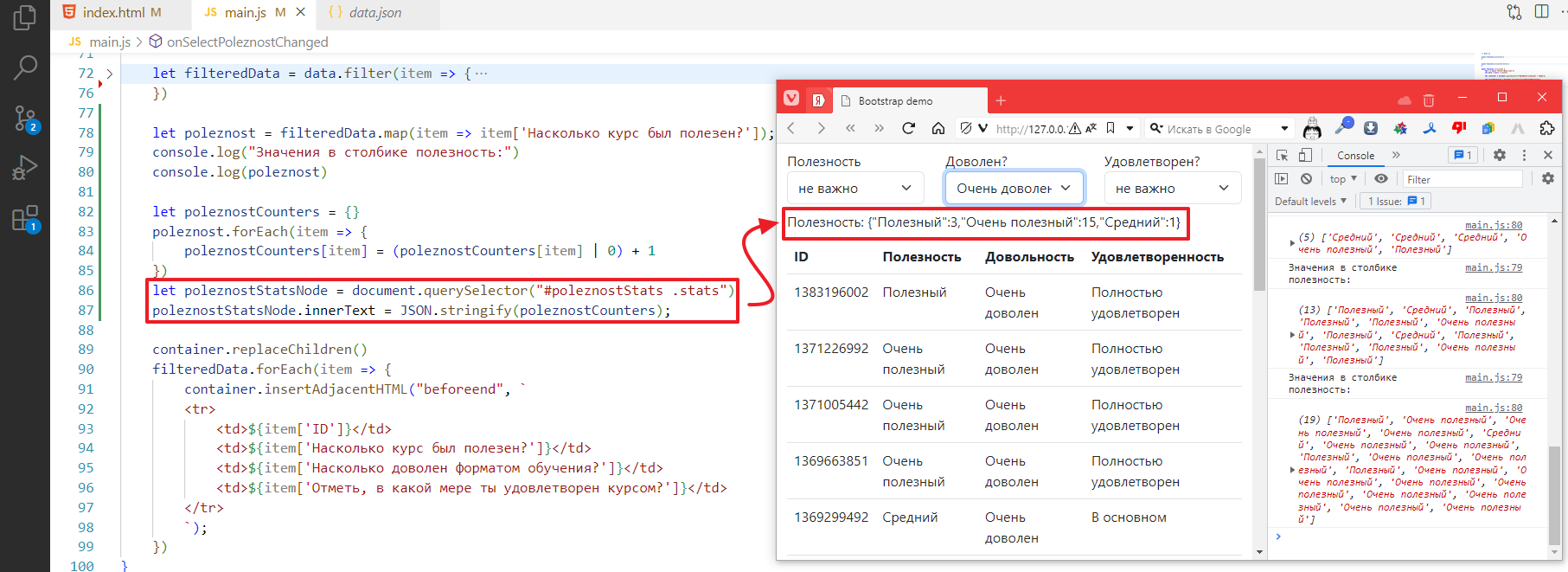Expand folded code at line 72
Screen dimensions: 1568x572
110,74
